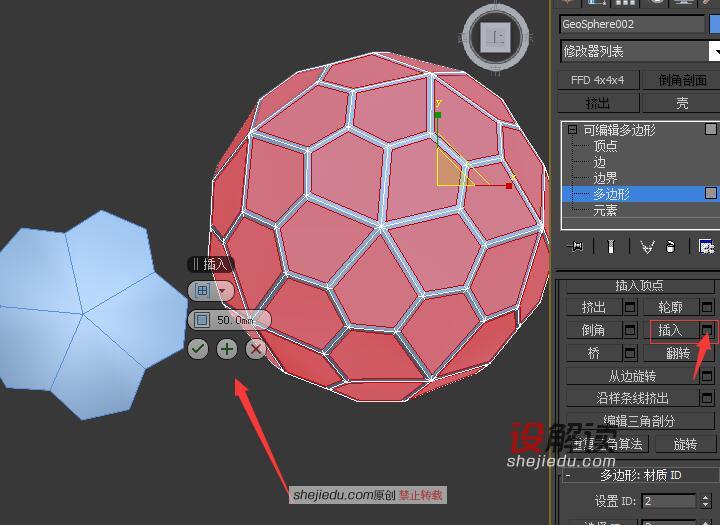This screenshot has height=525, width=720.
Task: Click the 插入顶点 button
Action: click(x=640, y=286)
